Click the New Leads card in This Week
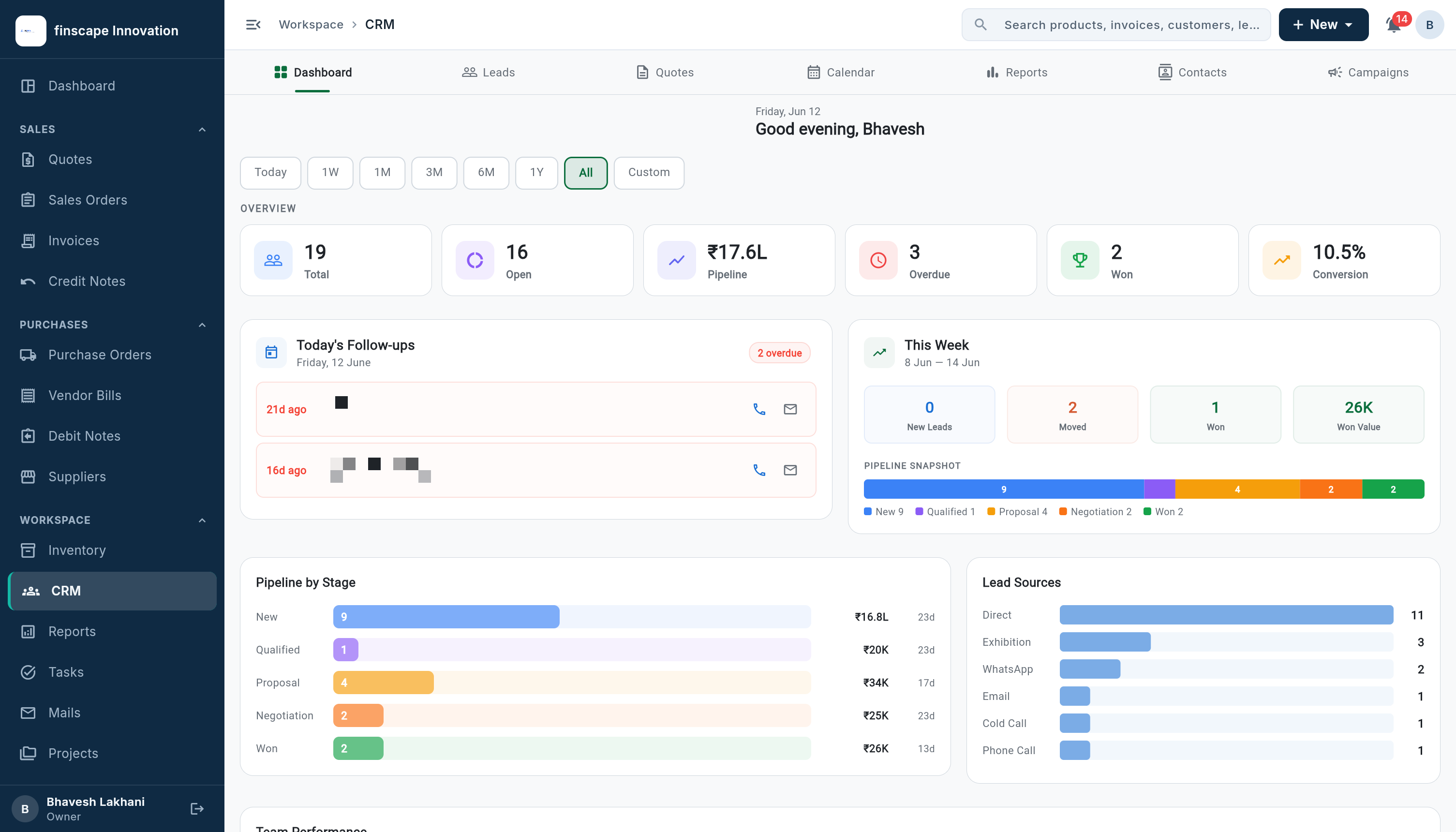Screen dimensions: 1456x832 point(929,415)
